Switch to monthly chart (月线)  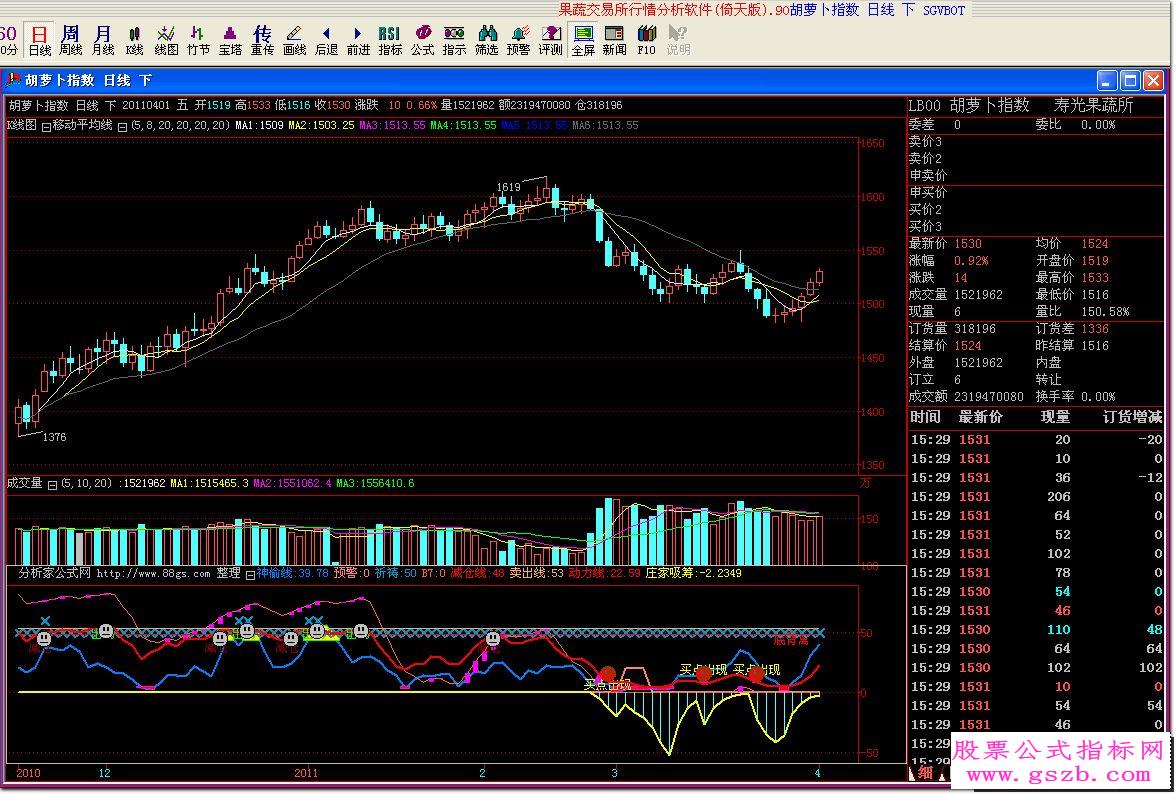point(102,40)
